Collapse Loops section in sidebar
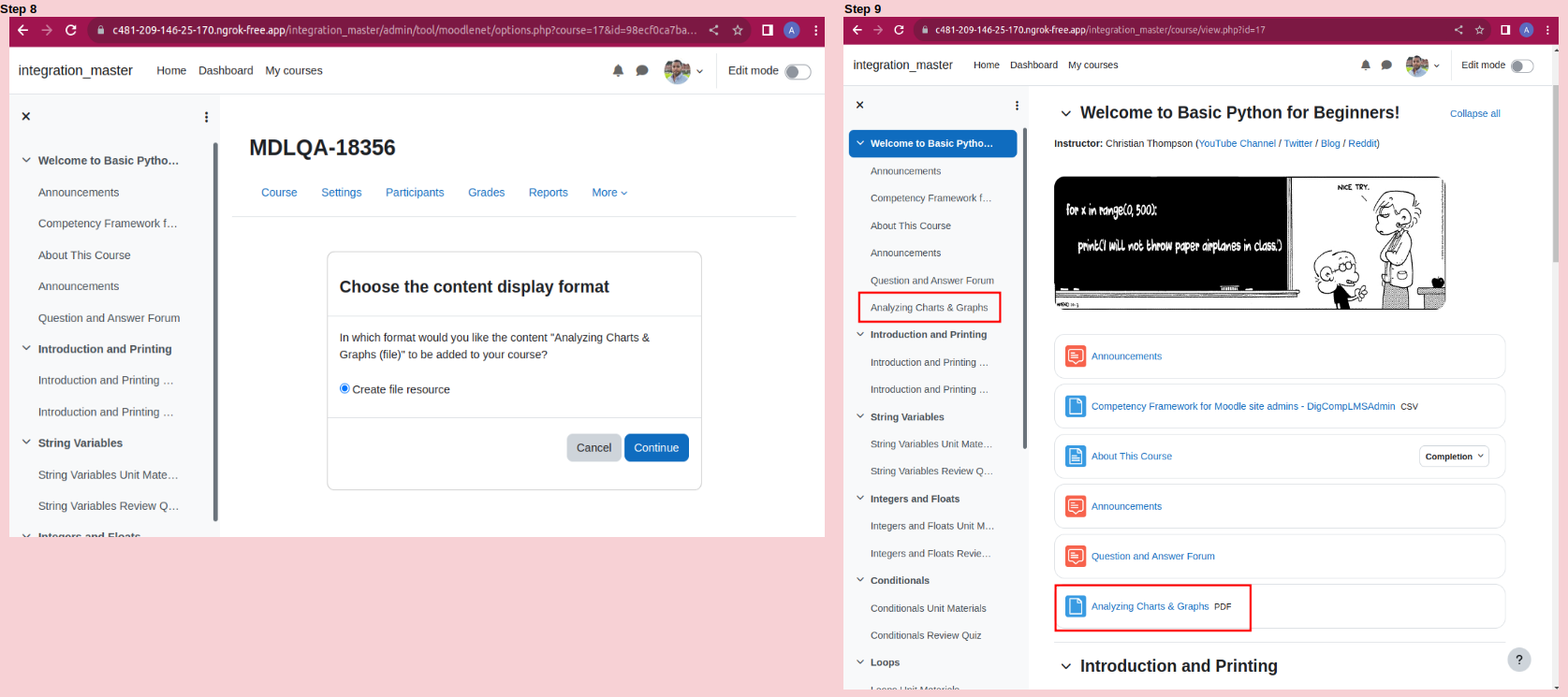This screenshot has width=1568, height=697. click(860, 662)
